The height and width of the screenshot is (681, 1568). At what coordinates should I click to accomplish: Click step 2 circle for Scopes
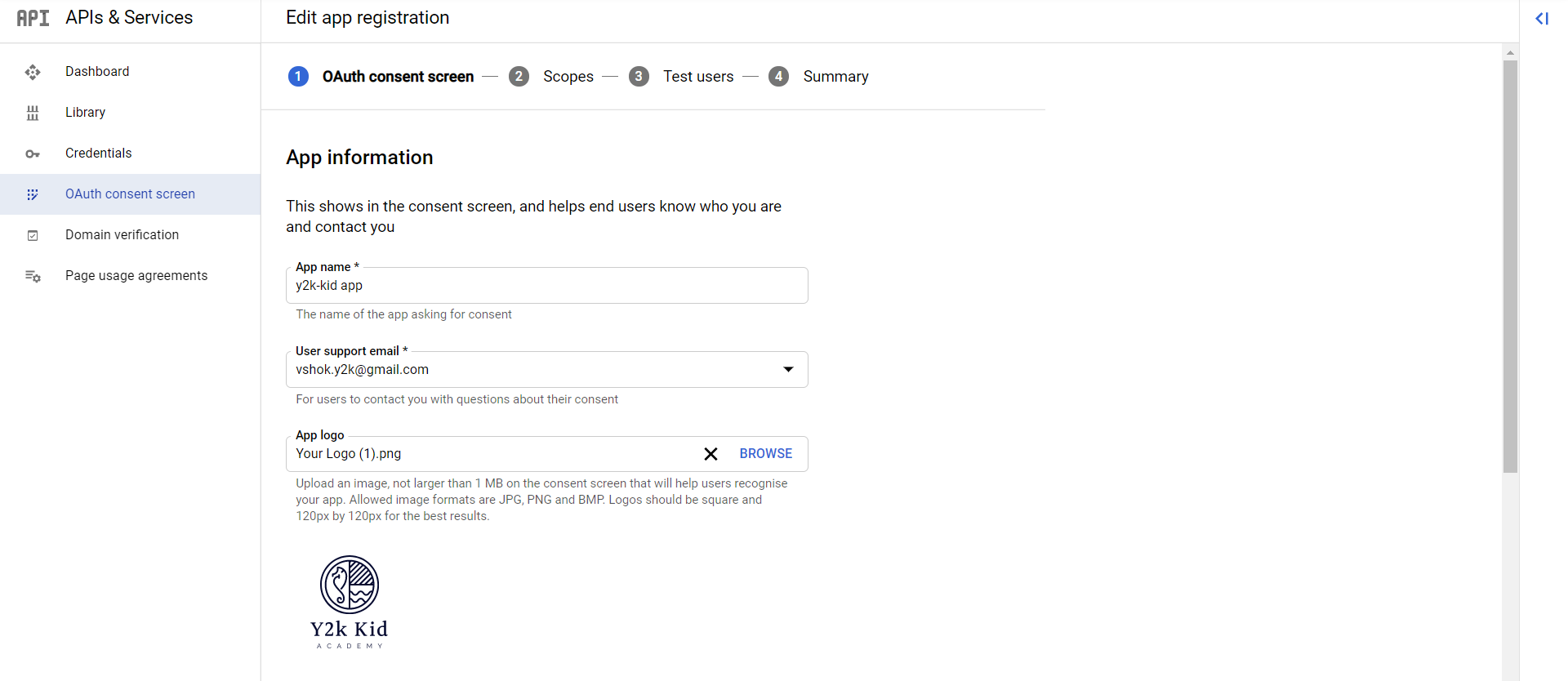519,76
